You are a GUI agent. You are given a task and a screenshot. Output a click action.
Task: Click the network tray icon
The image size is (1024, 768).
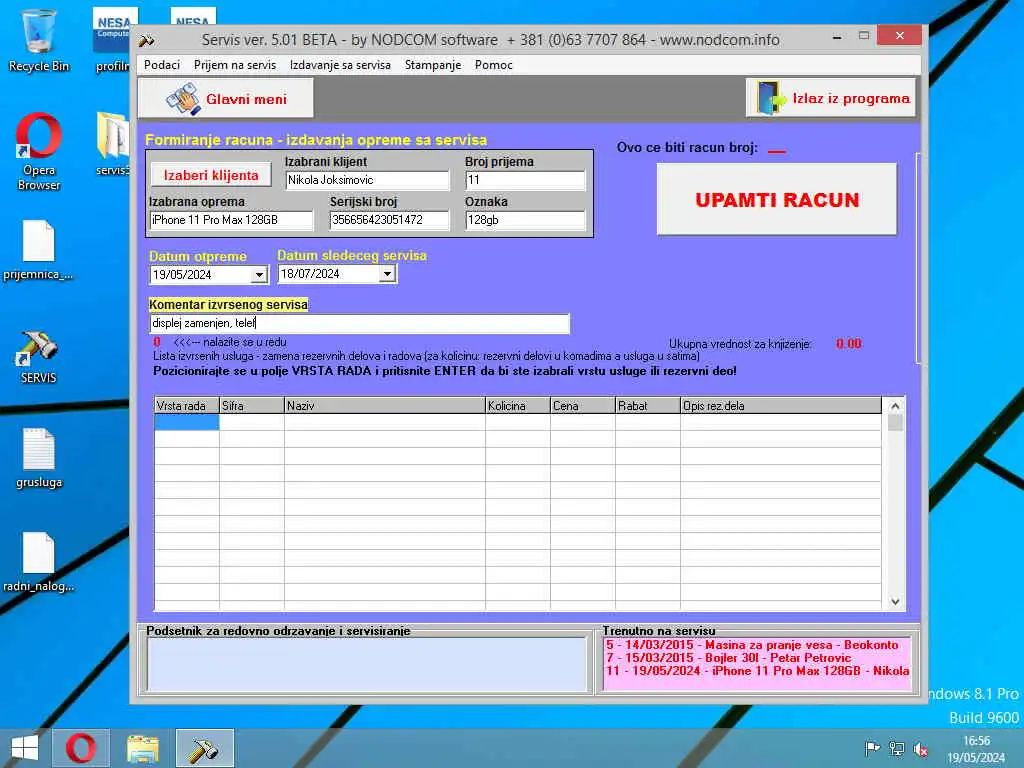pyautogui.click(x=897, y=748)
